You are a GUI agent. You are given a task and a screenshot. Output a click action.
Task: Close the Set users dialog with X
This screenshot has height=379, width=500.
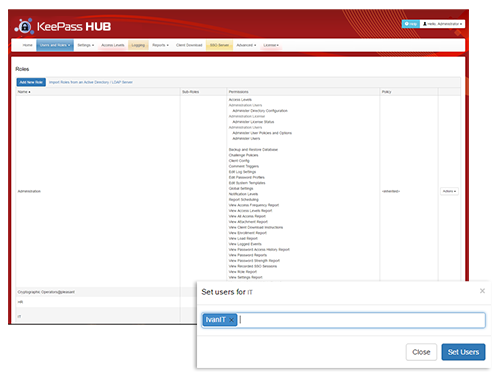tap(482, 291)
